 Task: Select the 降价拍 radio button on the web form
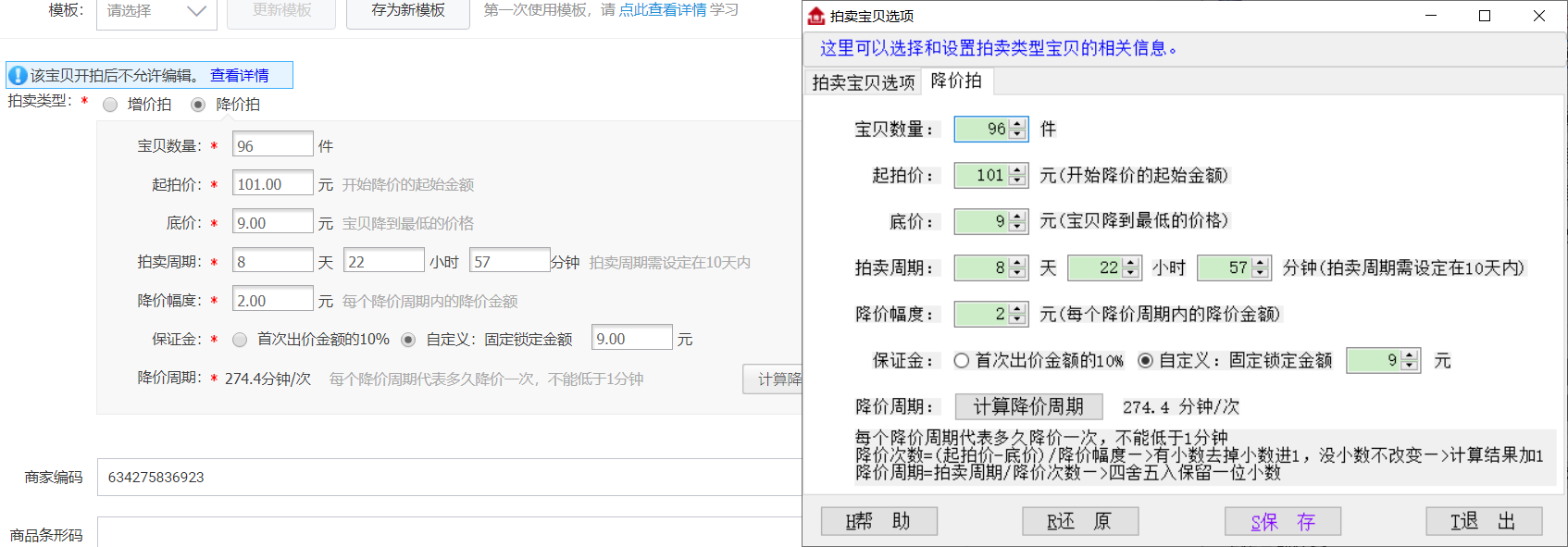coord(198,105)
